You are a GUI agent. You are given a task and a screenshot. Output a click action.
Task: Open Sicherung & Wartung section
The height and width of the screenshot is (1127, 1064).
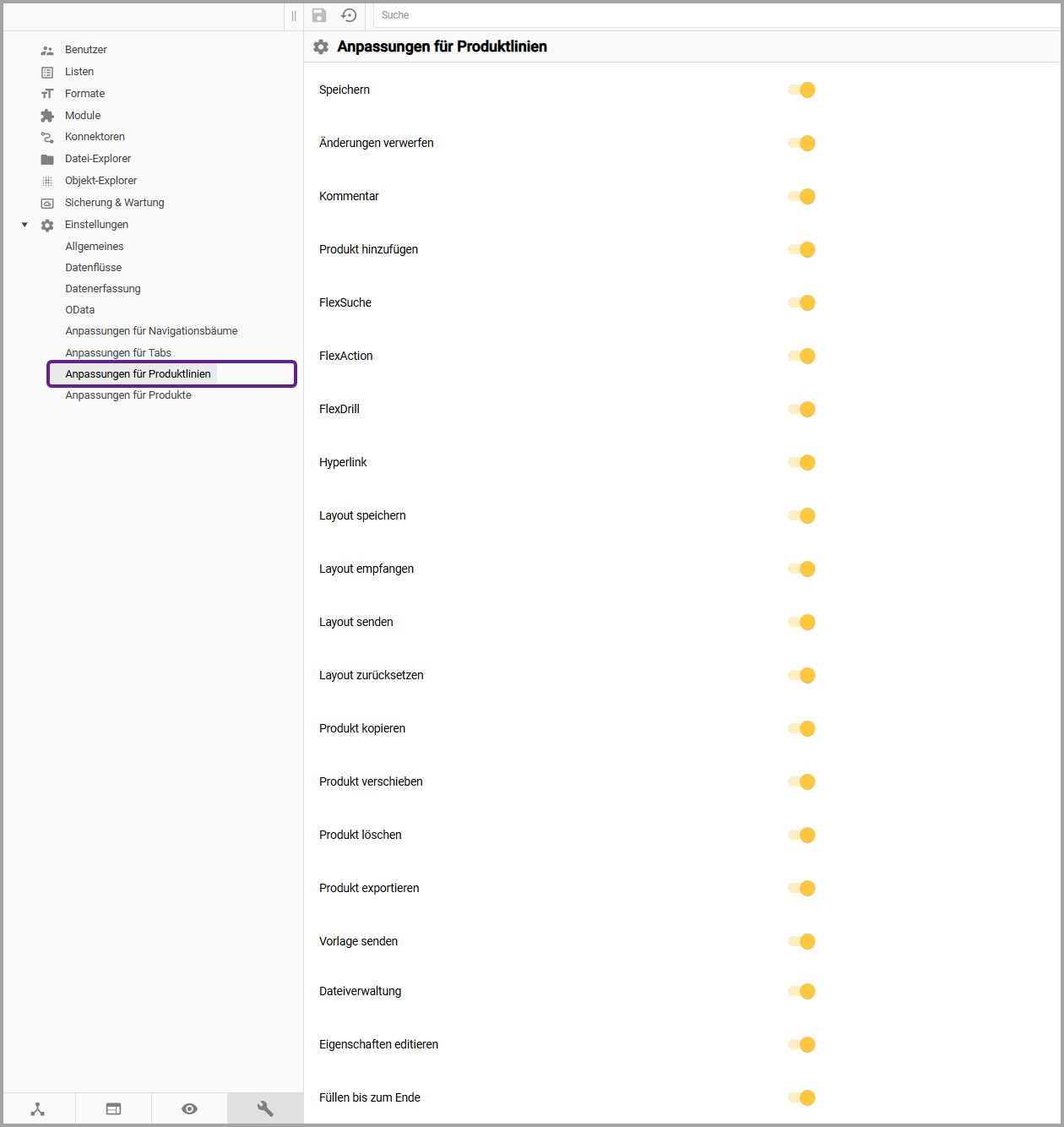(114, 203)
